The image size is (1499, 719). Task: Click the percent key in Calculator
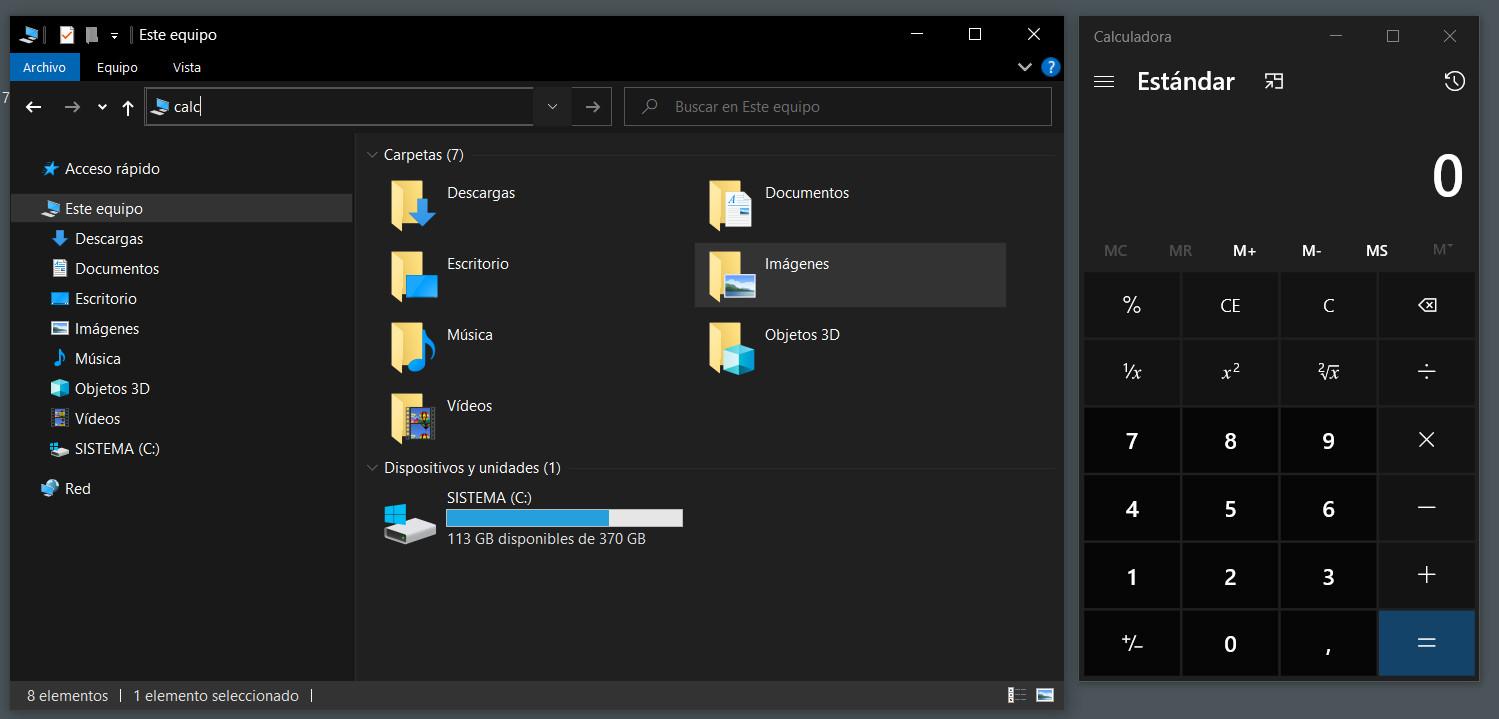(1132, 305)
